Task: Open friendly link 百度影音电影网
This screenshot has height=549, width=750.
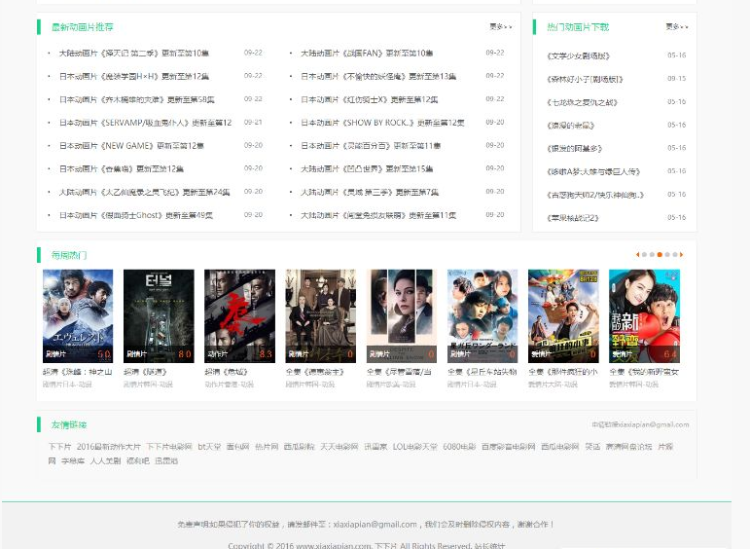Action: (508, 447)
